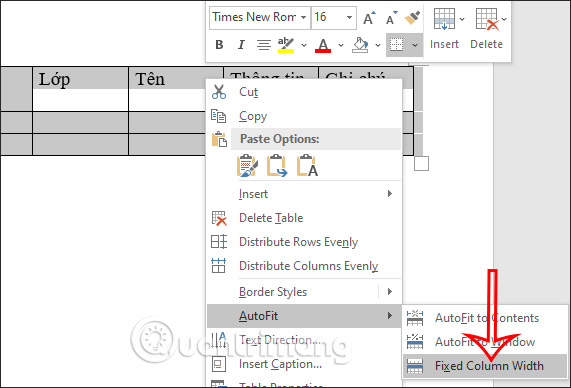Click the center align icon

[x=264, y=45]
